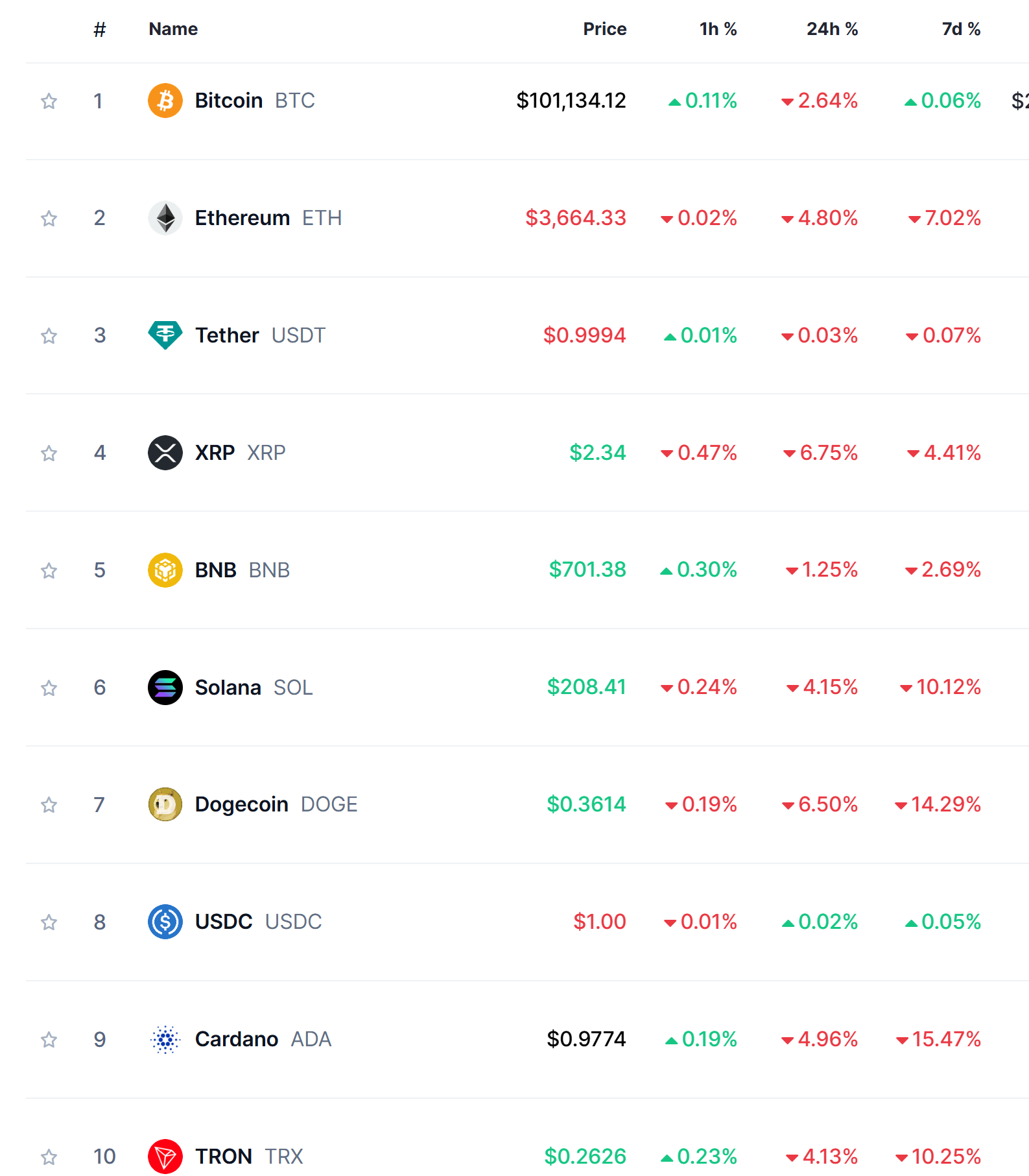This screenshot has height=1176, width=1029.
Task: Click the XRP logo icon
Action: pos(166,453)
